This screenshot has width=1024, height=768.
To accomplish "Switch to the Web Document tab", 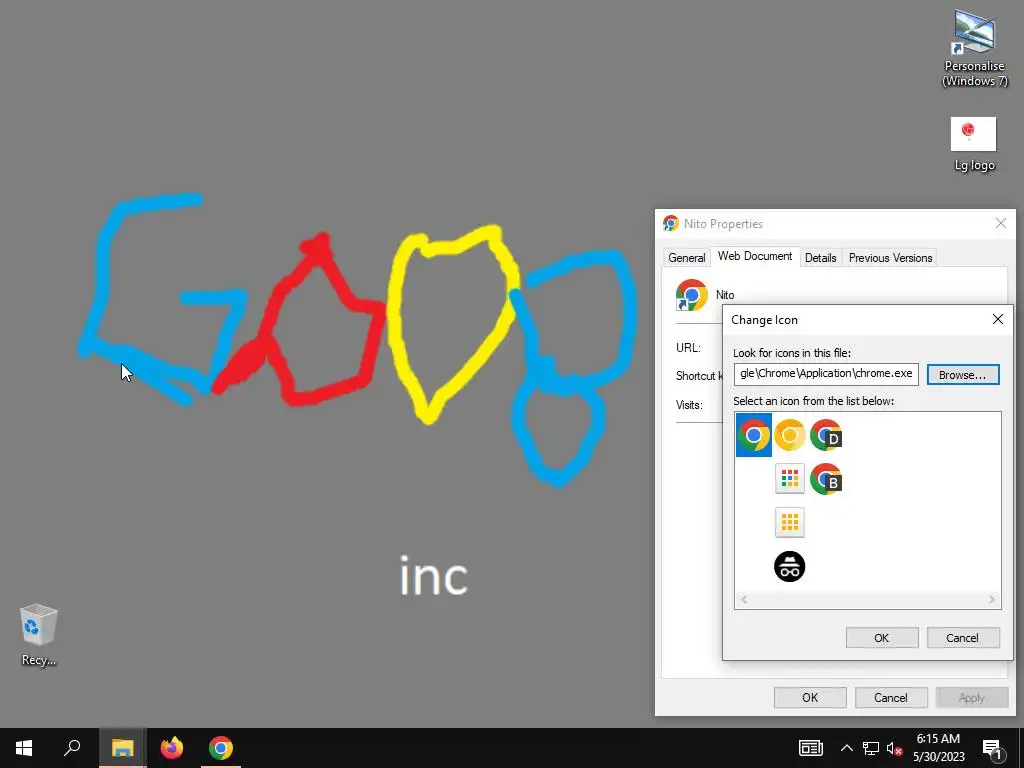I will 755,256.
